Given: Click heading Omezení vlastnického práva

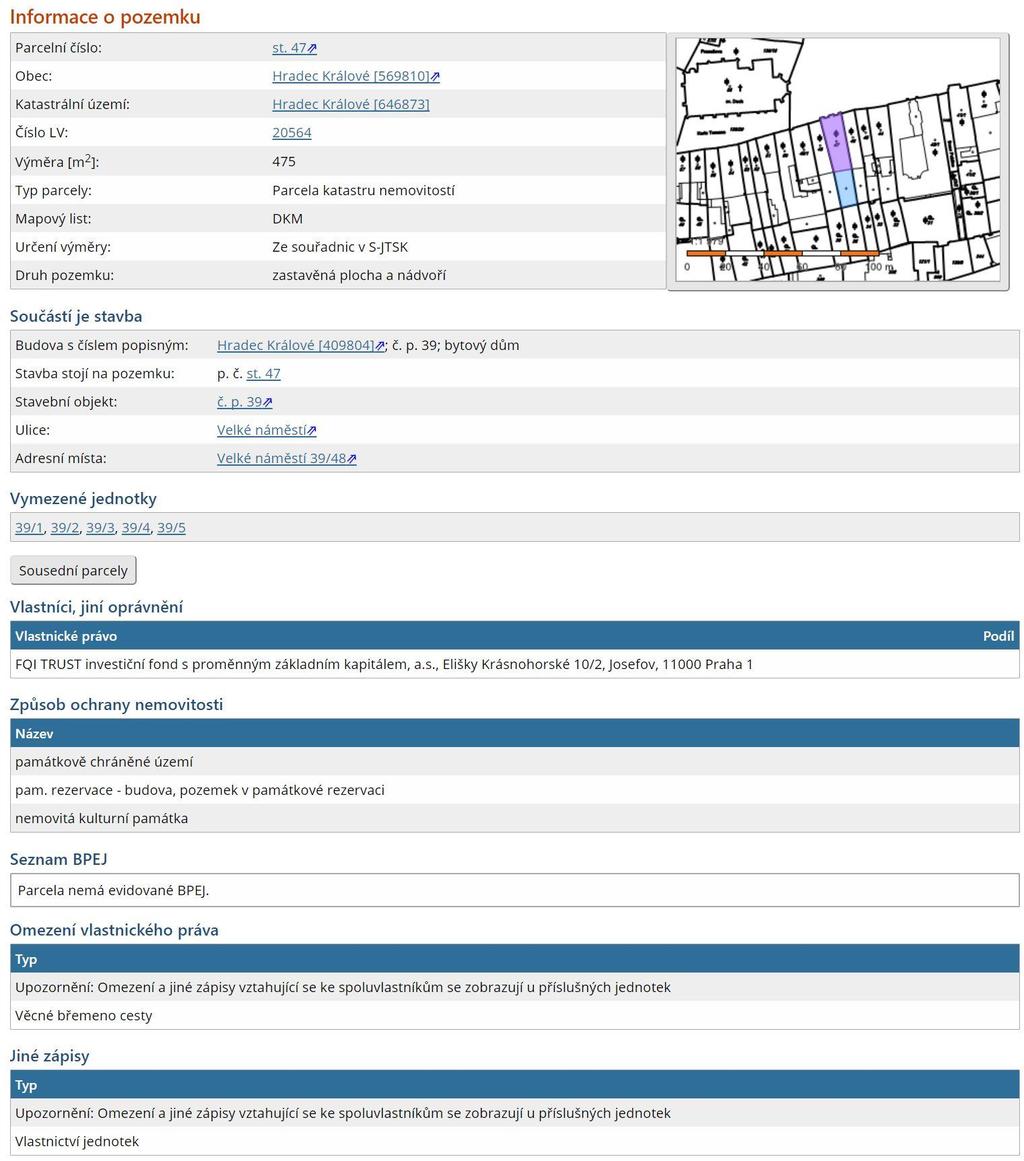Looking at the screenshot, I should [x=114, y=931].
